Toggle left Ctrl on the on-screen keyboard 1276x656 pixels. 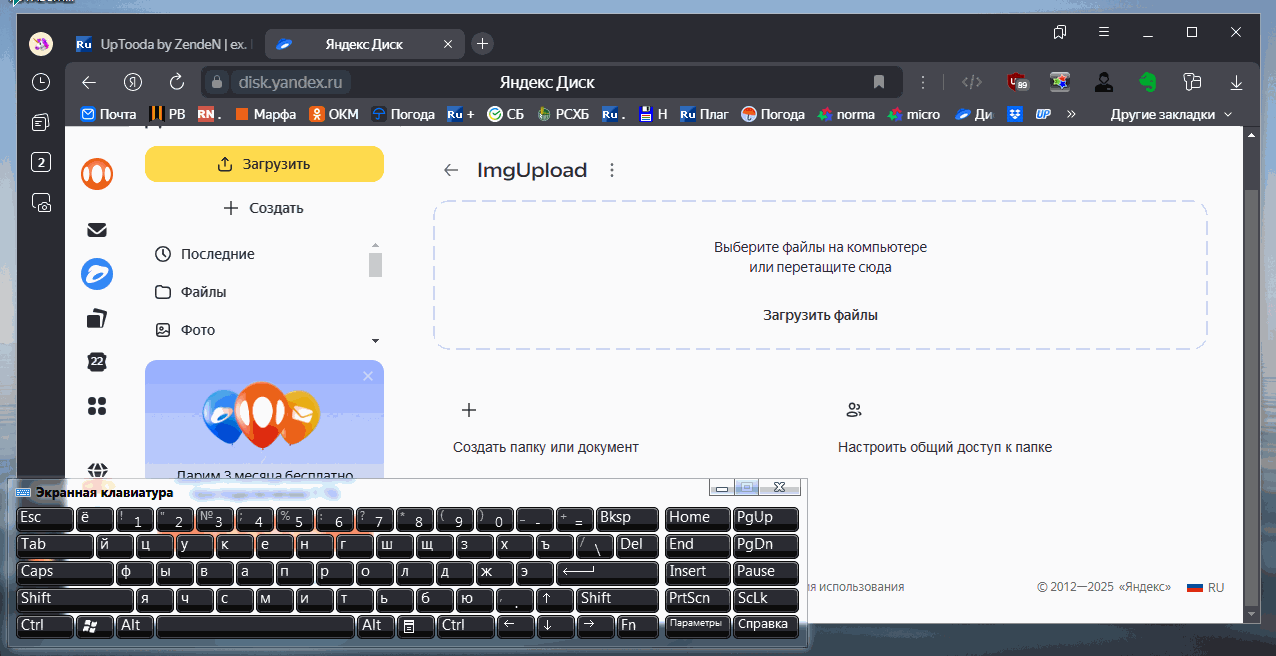(x=45, y=626)
